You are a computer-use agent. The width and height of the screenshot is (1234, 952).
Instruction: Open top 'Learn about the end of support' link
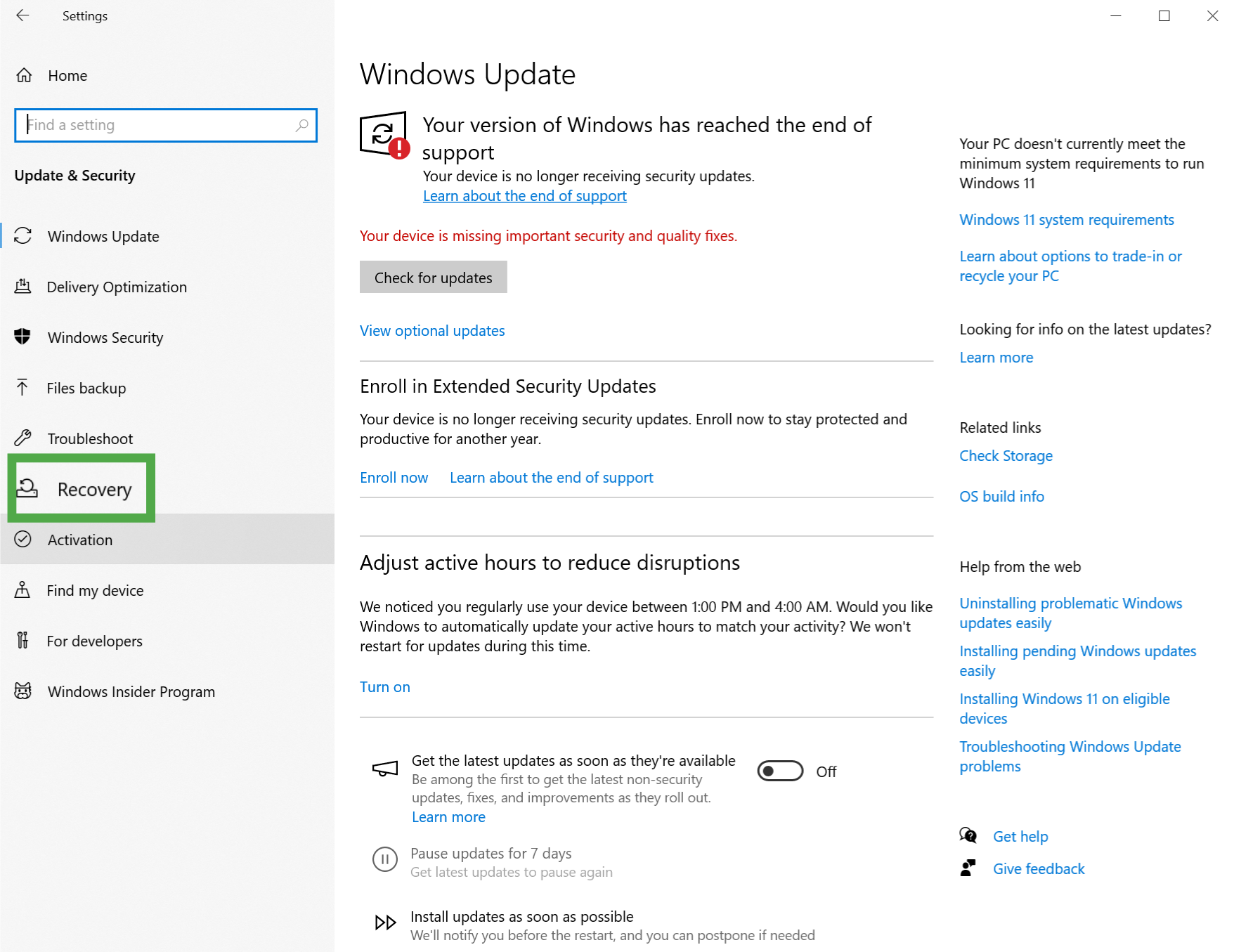click(525, 196)
